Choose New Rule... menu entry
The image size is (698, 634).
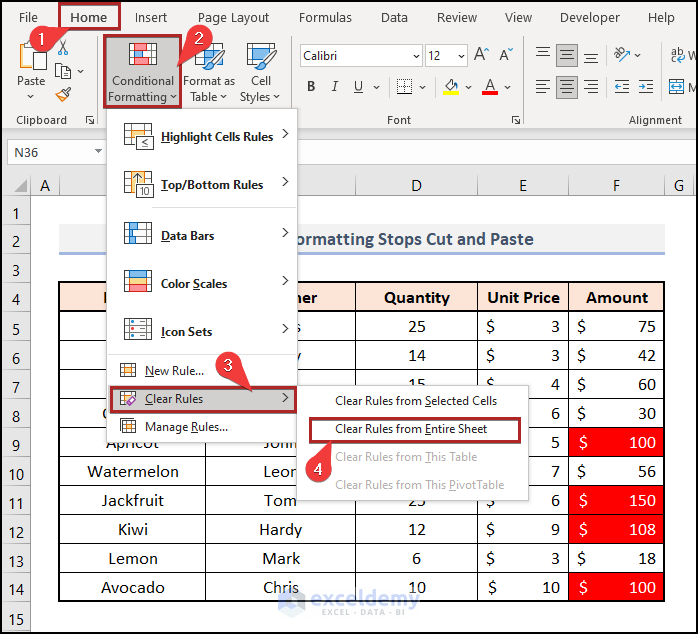(x=203, y=370)
